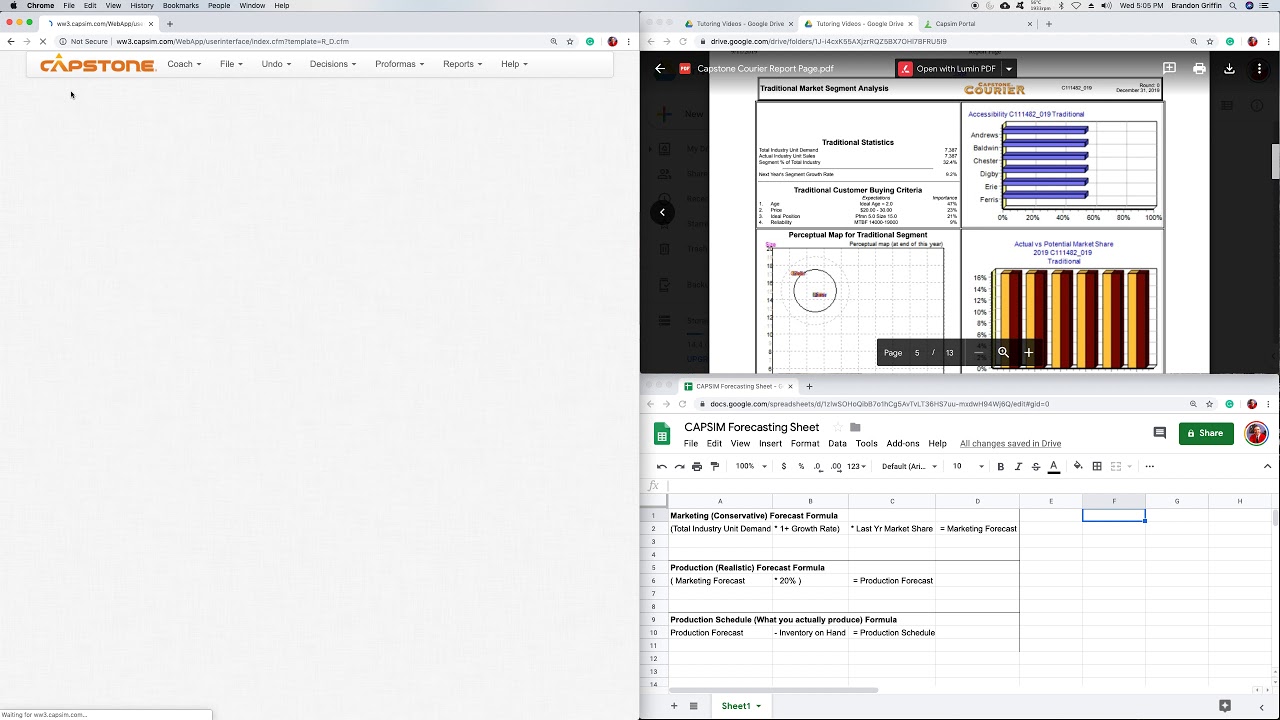Screen dimensions: 1280x720
Task: Click the green Share button
Action: (1206, 433)
